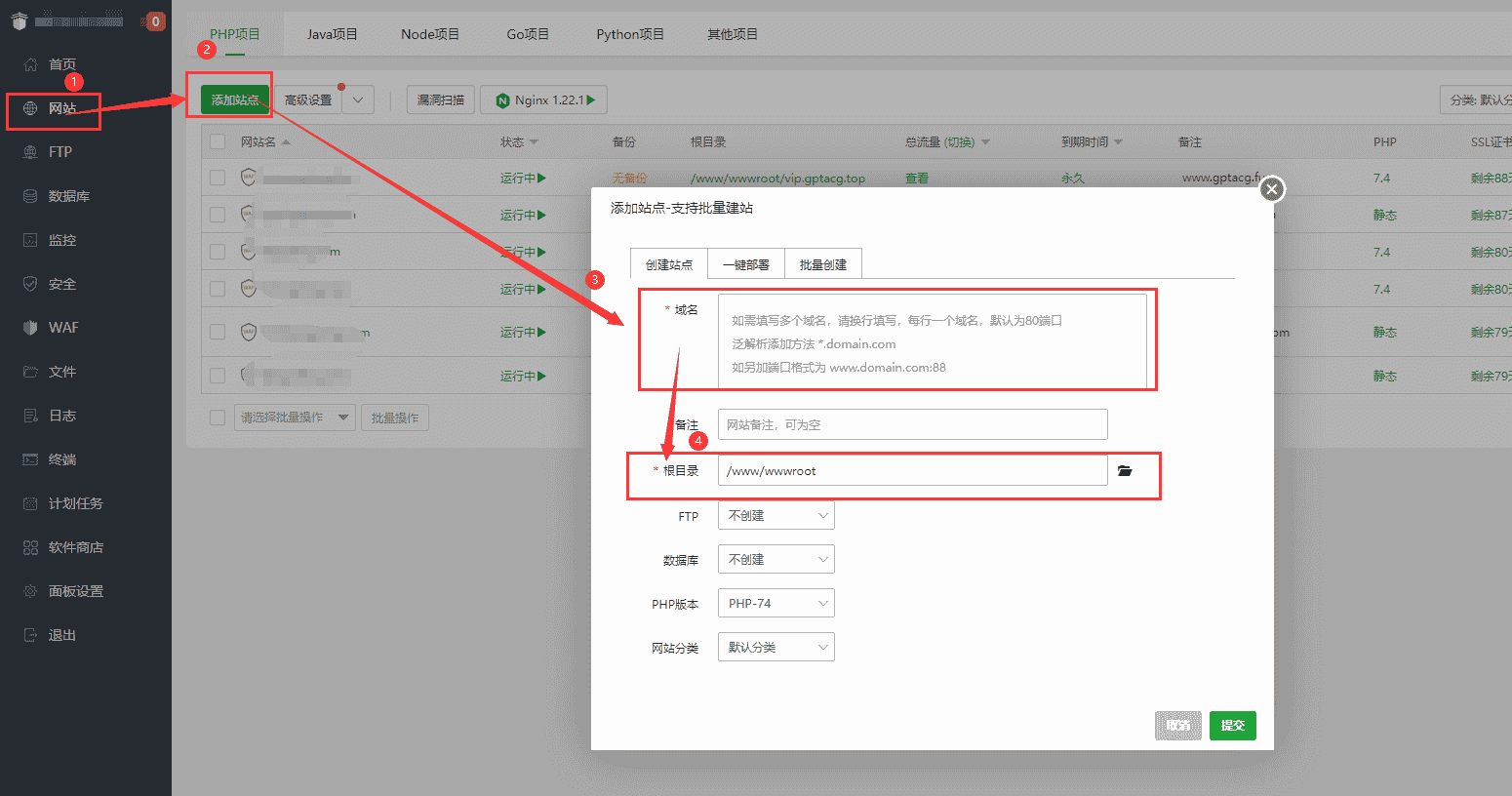
Task: Check the select-all checkbox in the table header
Action: coord(218,140)
